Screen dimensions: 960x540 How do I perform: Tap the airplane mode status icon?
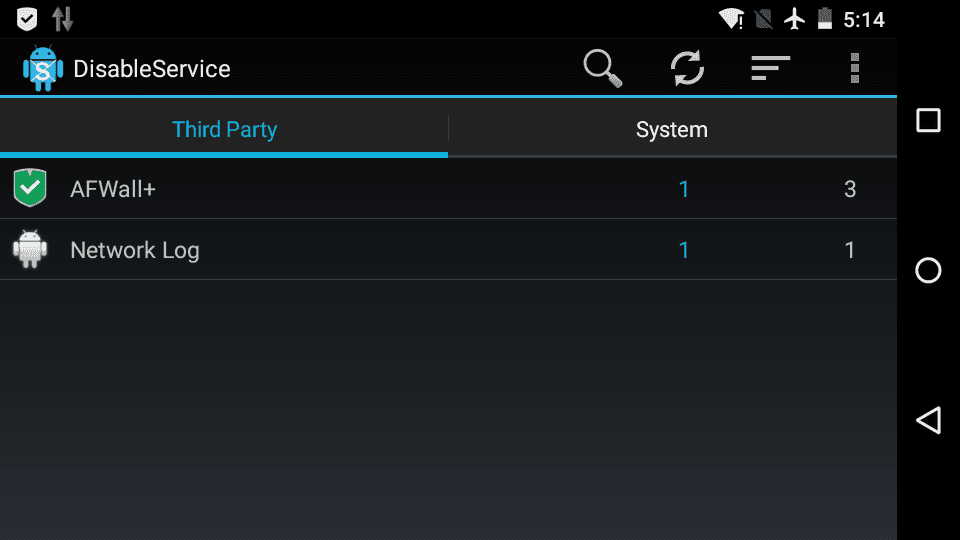point(795,19)
